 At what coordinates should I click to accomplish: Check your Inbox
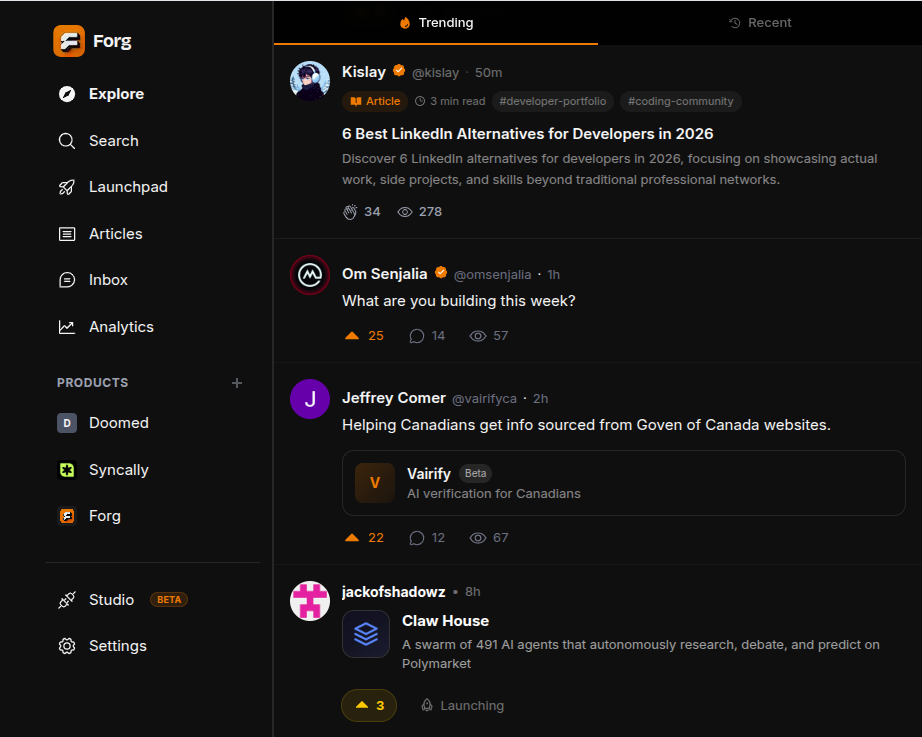[107, 280]
